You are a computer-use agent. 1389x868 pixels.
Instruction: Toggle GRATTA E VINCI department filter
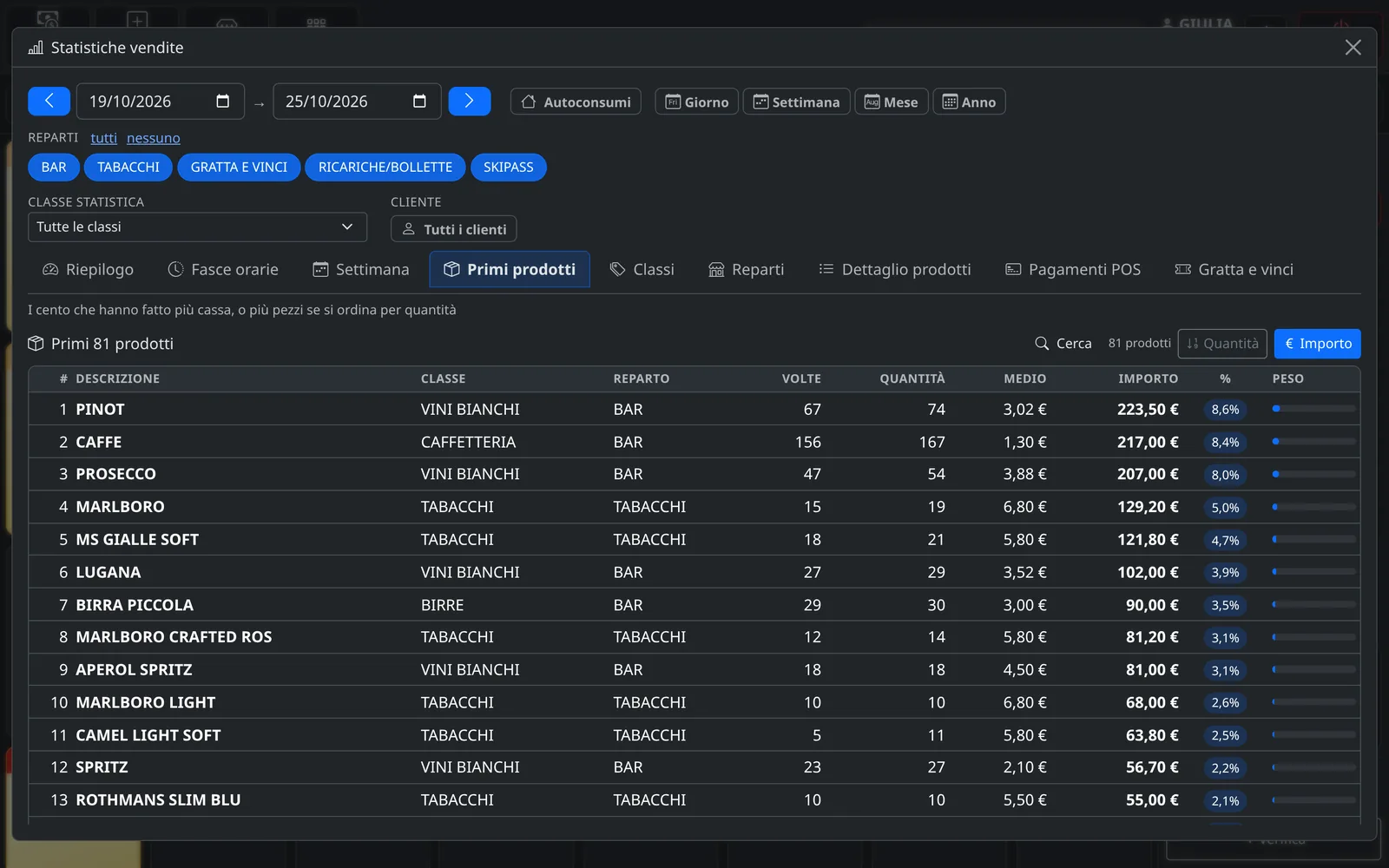tap(239, 168)
